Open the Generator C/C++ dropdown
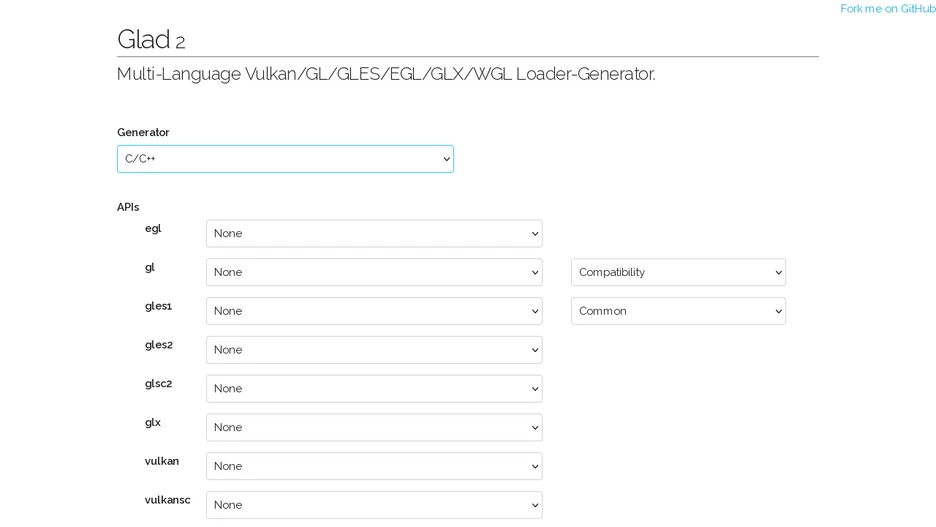This screenshot has height=527, width=936. (285, 159)
